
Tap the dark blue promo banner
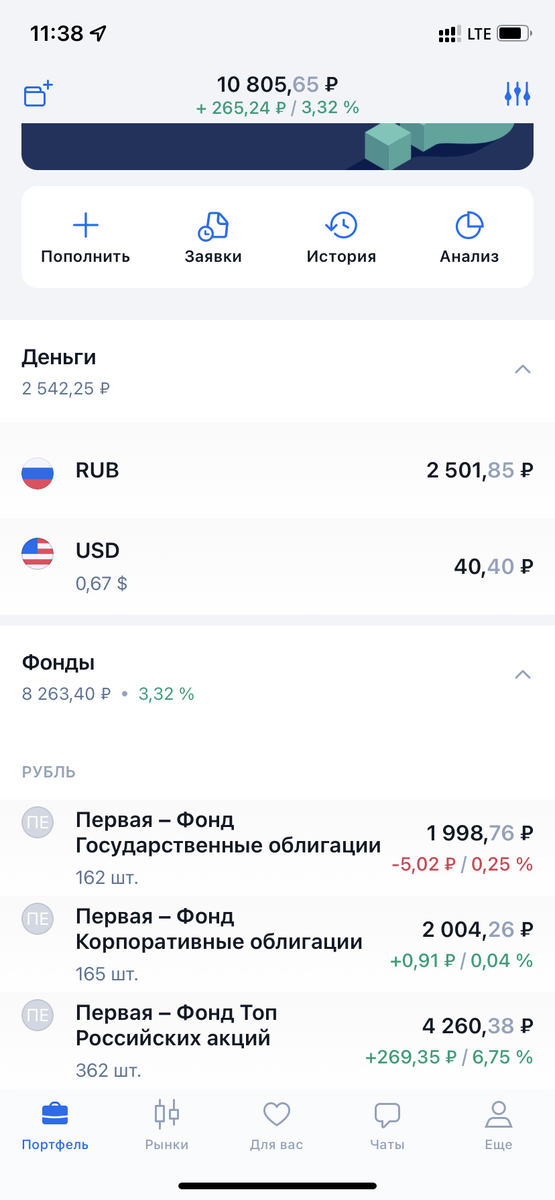click(277, 146)
